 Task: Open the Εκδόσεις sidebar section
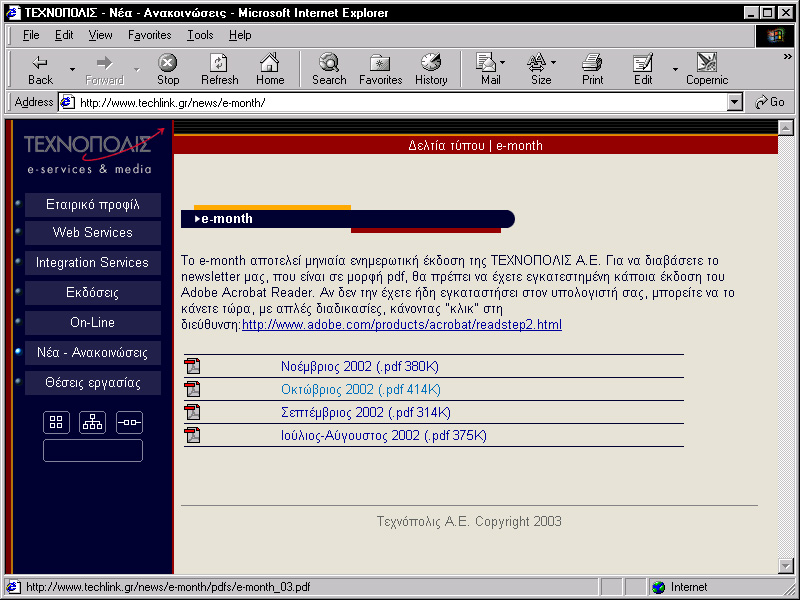[x=93, y=293]
